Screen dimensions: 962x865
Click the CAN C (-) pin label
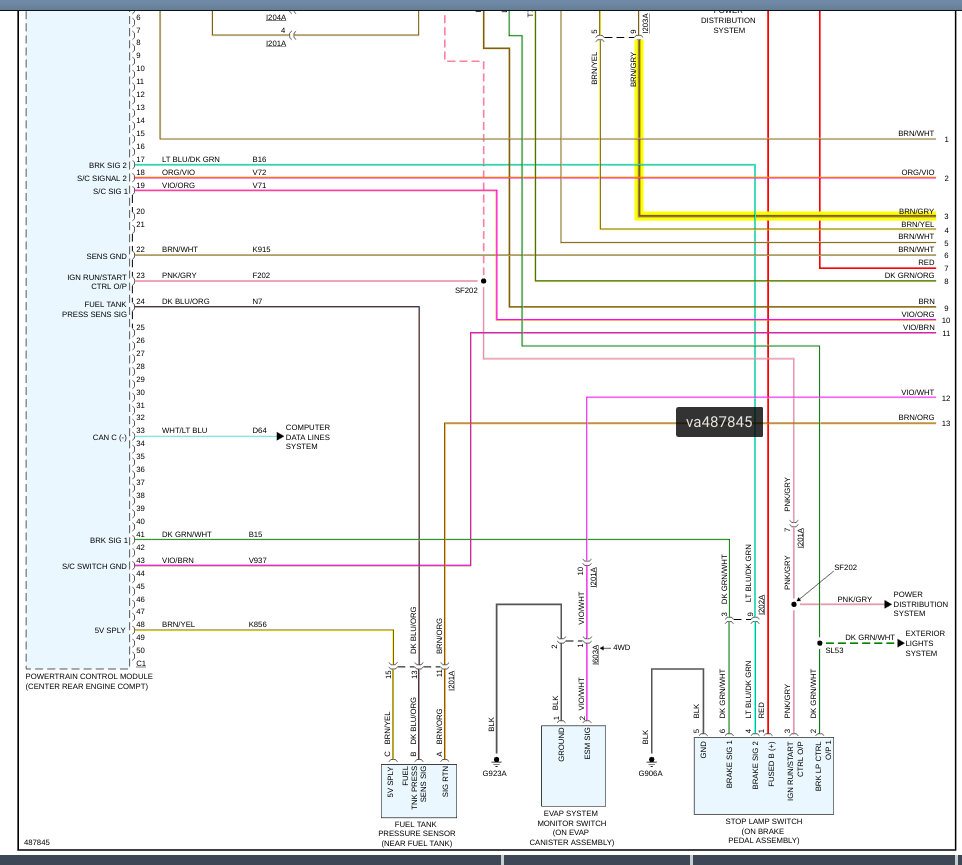click(109, 437)
